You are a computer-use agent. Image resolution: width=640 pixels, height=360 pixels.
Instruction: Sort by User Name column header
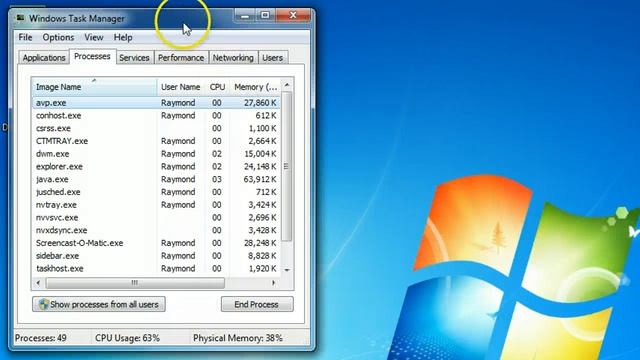click(180, 87)
